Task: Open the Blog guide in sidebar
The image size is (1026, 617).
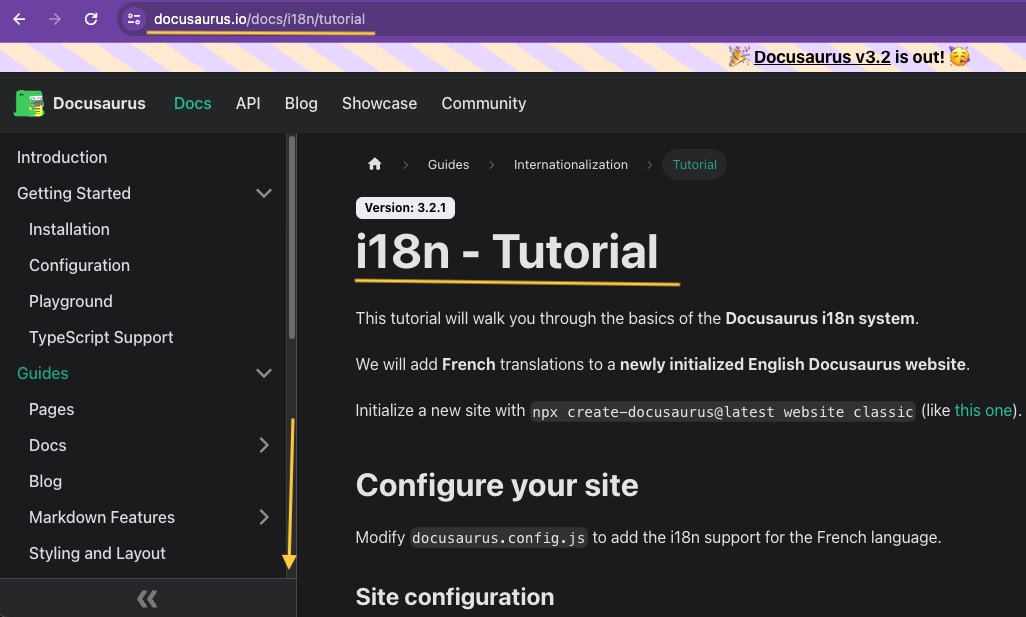Action: pos(45,481)
